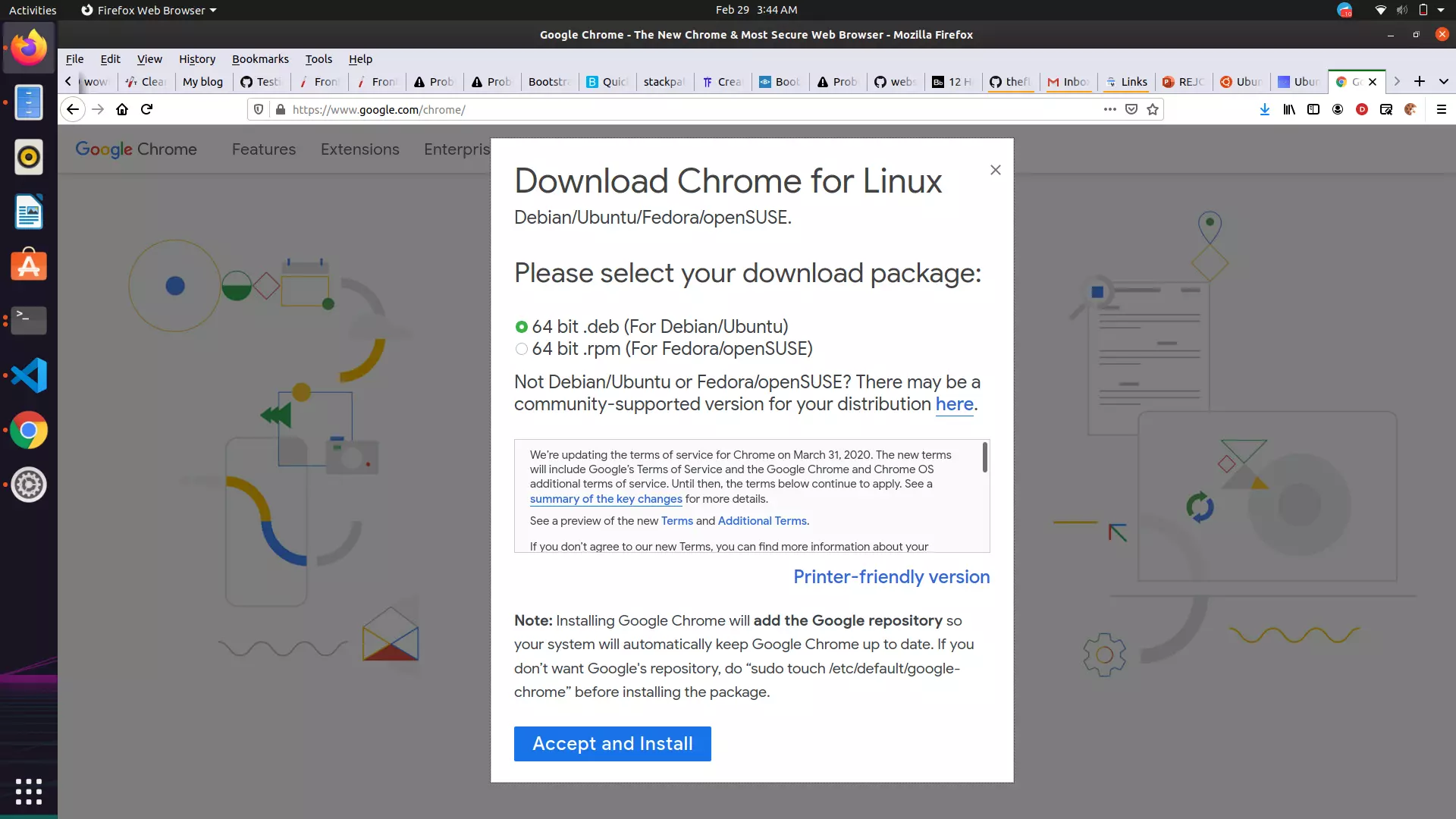
Task: Open the History tab in Firefox
Action: [x=197, y=58]
